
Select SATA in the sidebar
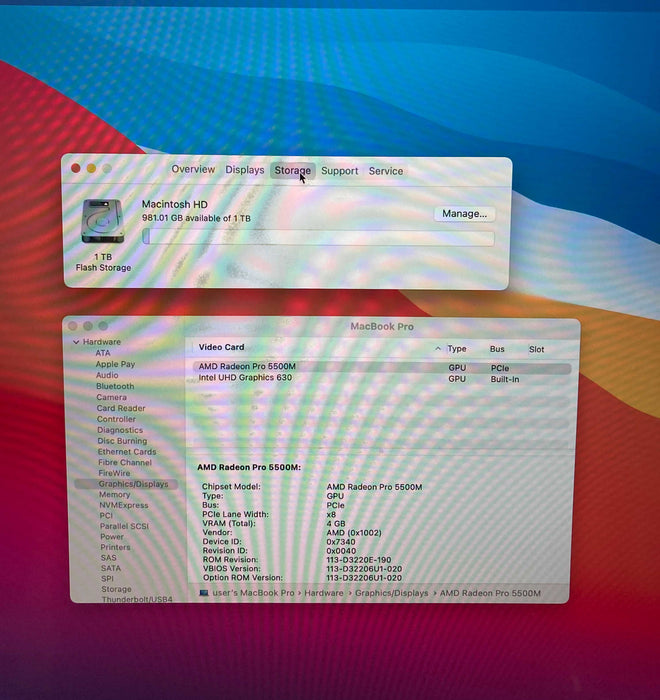[111, 568]
